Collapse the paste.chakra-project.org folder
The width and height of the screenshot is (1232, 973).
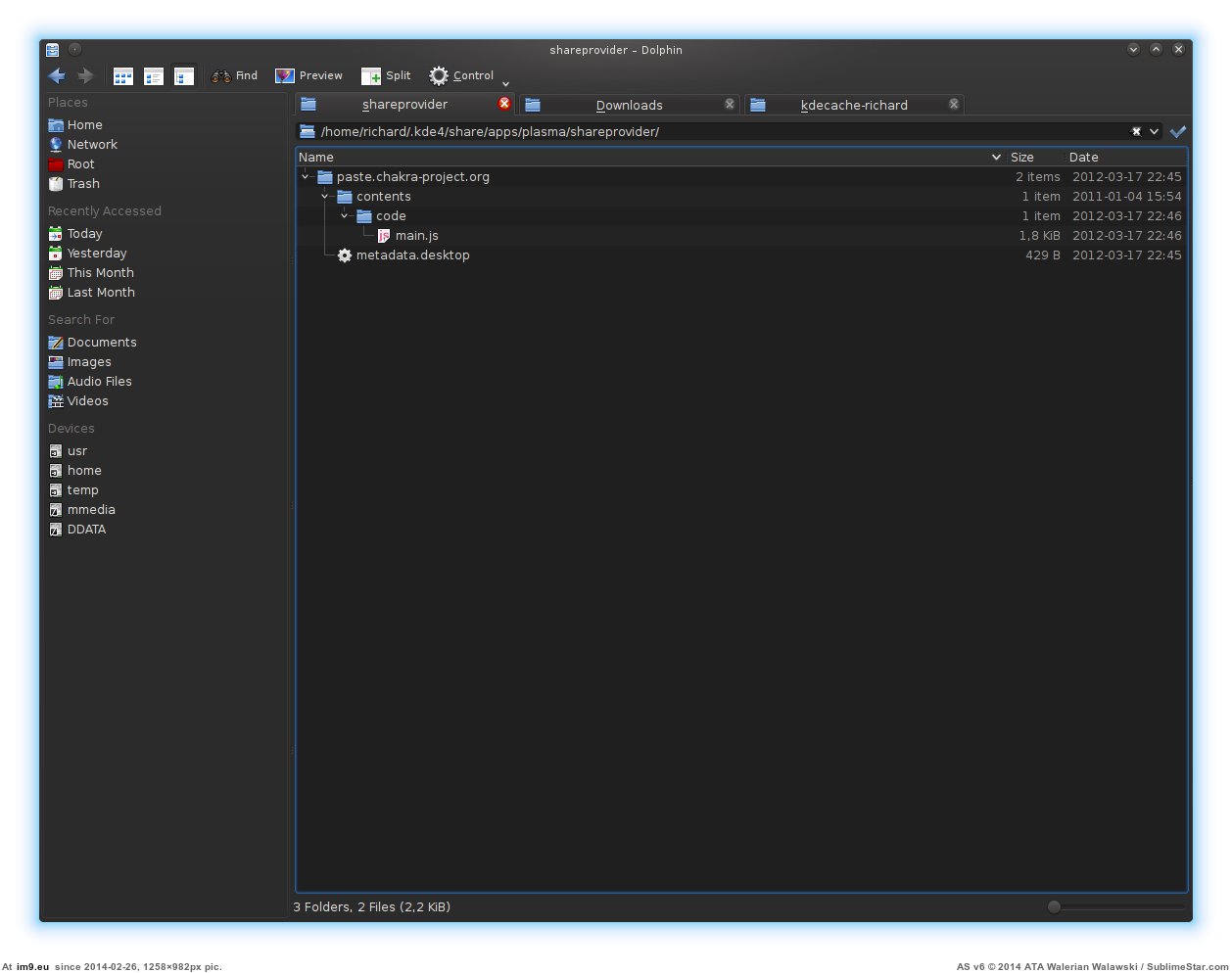pos(306,177)
